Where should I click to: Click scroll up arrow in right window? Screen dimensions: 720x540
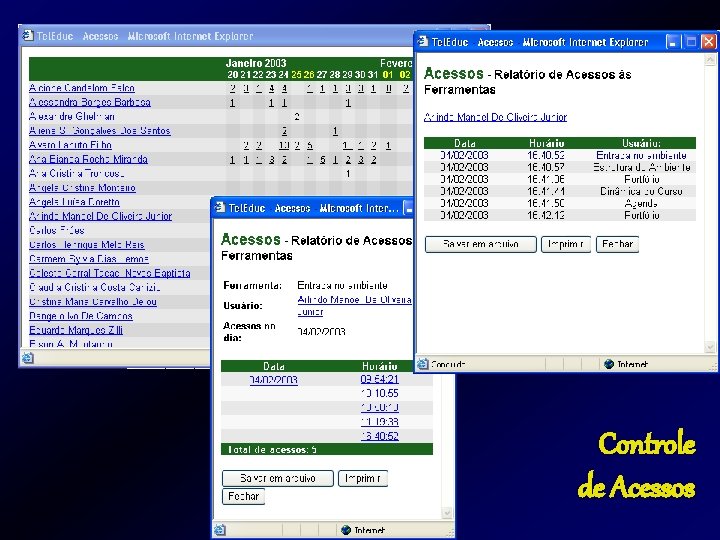[x=710, y=60]
